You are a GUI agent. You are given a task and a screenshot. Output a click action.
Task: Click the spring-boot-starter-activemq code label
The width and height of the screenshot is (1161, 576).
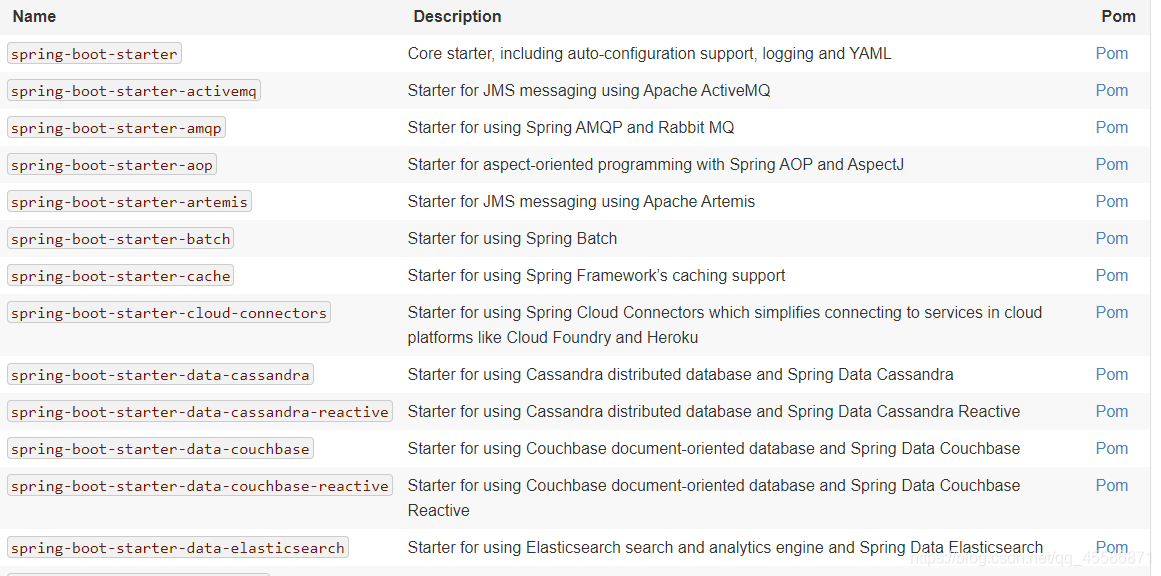click(134, 92)
